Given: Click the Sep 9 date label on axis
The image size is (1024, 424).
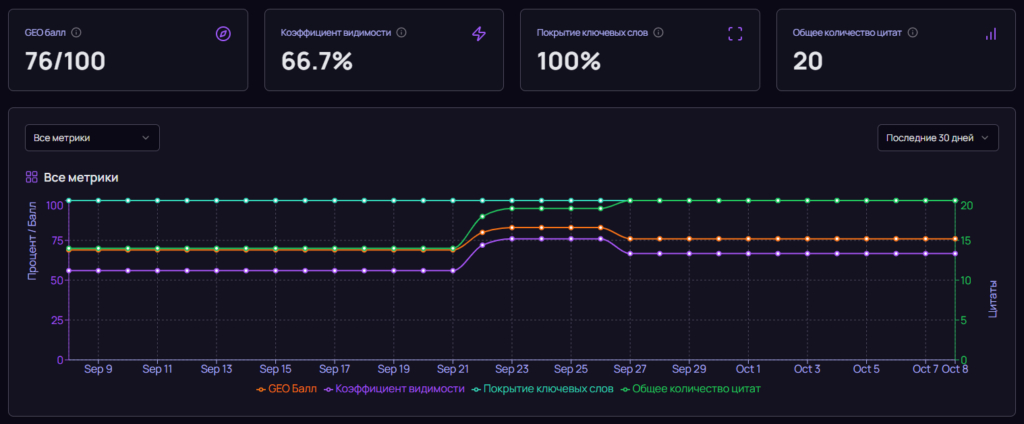Looking at the screenshot, I should click(x=98, y=369).
